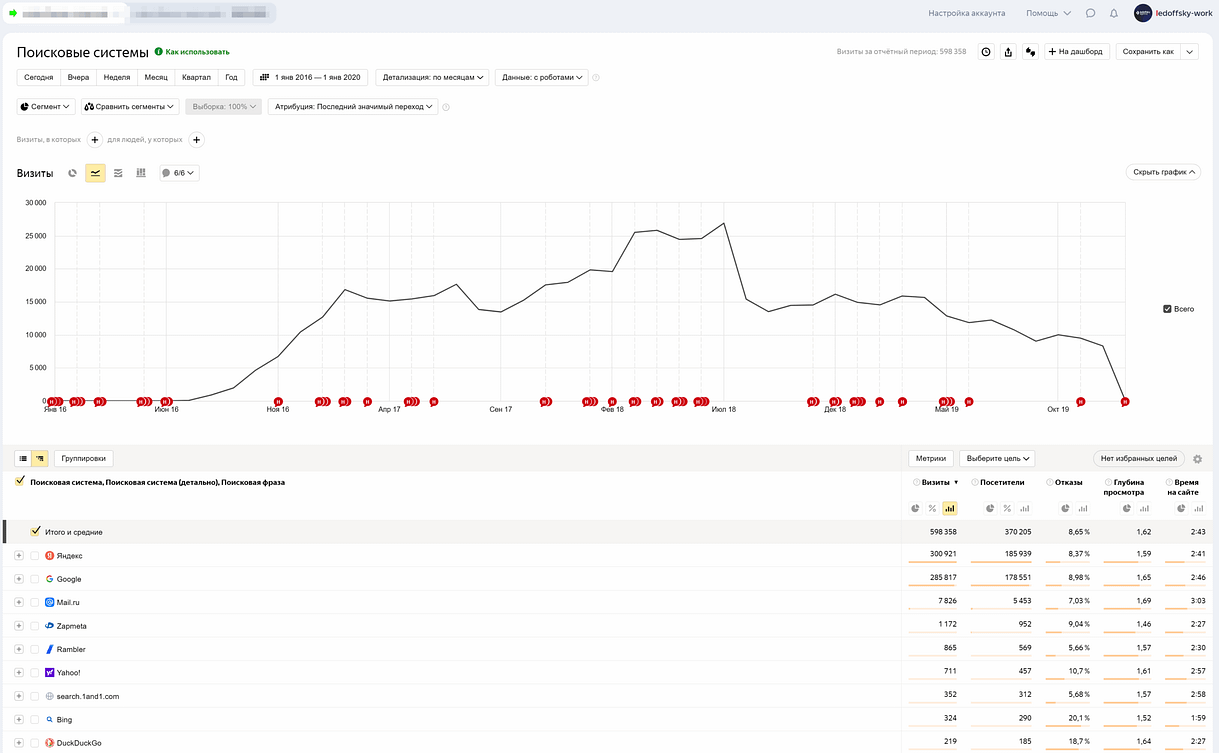This screenshot has width=1219, height=753.
Task: Click the На дашборд button
Action: click(1076, 52)
